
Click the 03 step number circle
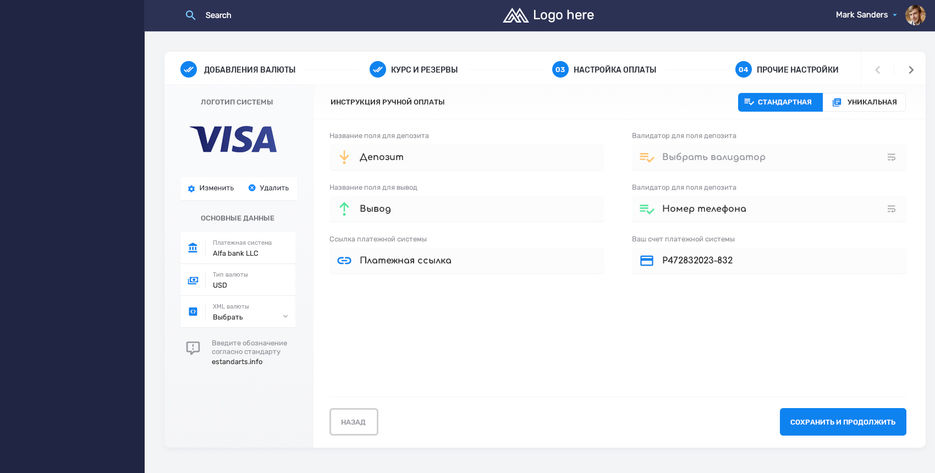560,69
